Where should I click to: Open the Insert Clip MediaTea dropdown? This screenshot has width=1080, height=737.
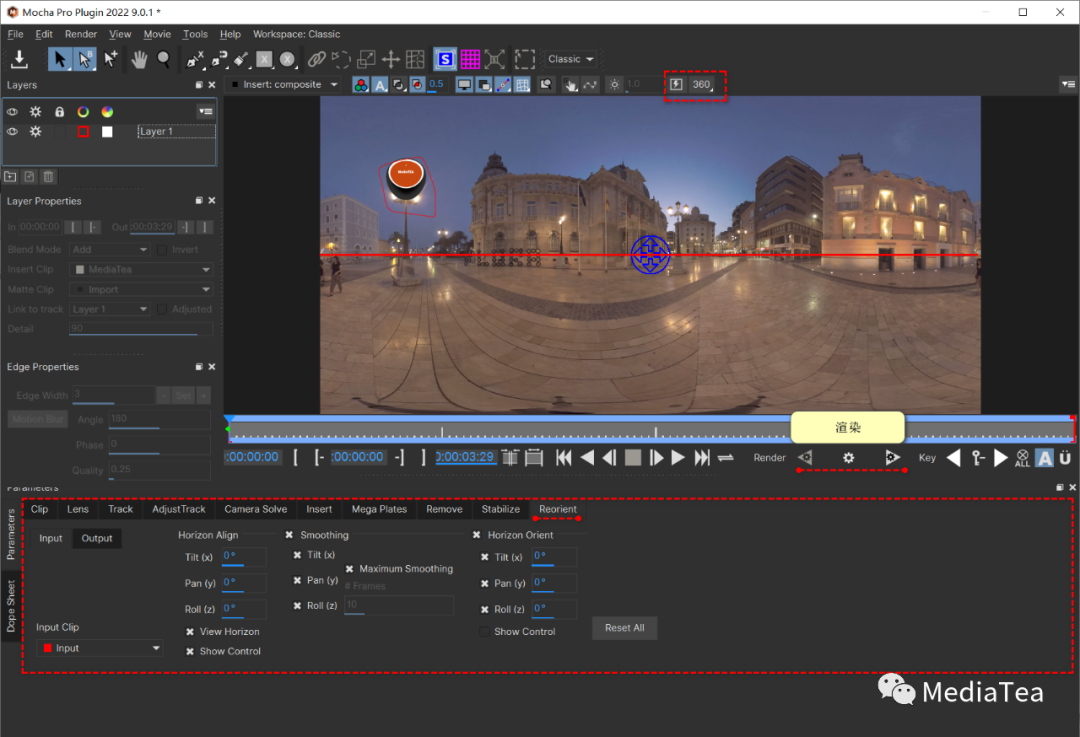pyautogui.click(x=141, y=269)
